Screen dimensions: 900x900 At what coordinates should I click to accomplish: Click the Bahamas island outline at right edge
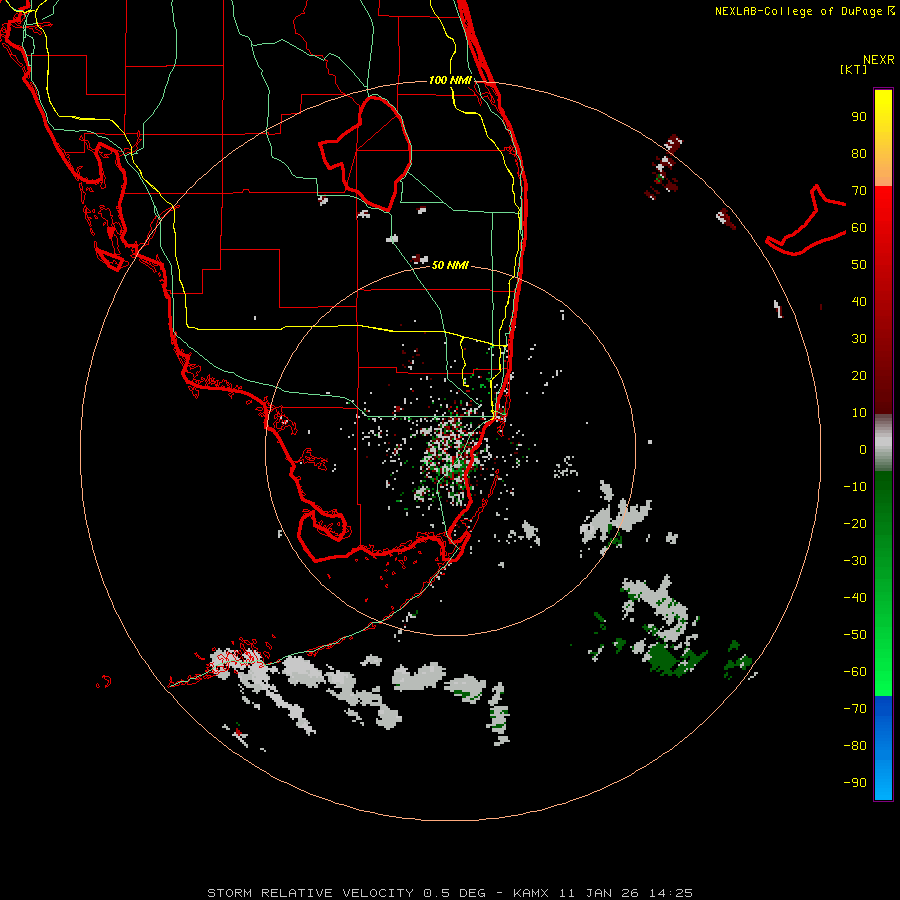point(806,221)
